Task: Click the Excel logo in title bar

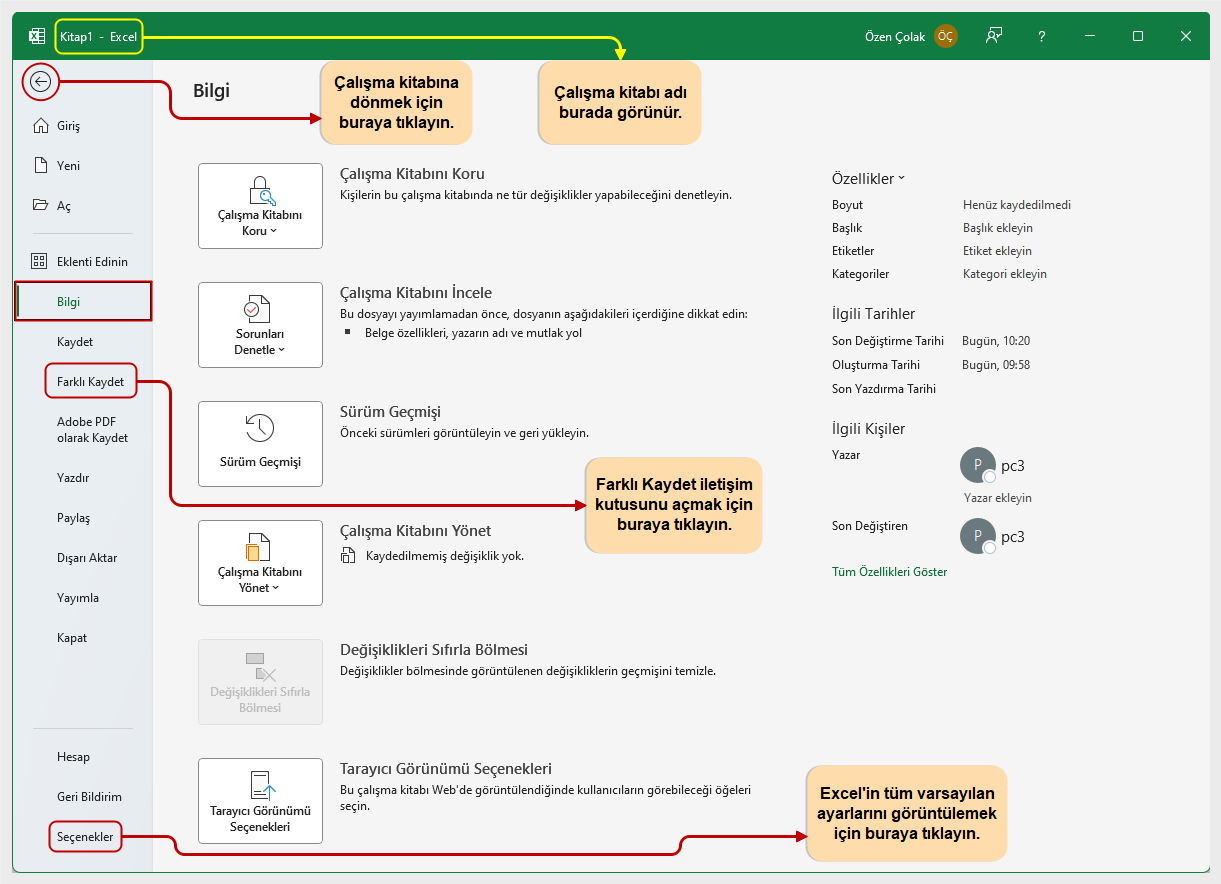Action: click(37, 36)
